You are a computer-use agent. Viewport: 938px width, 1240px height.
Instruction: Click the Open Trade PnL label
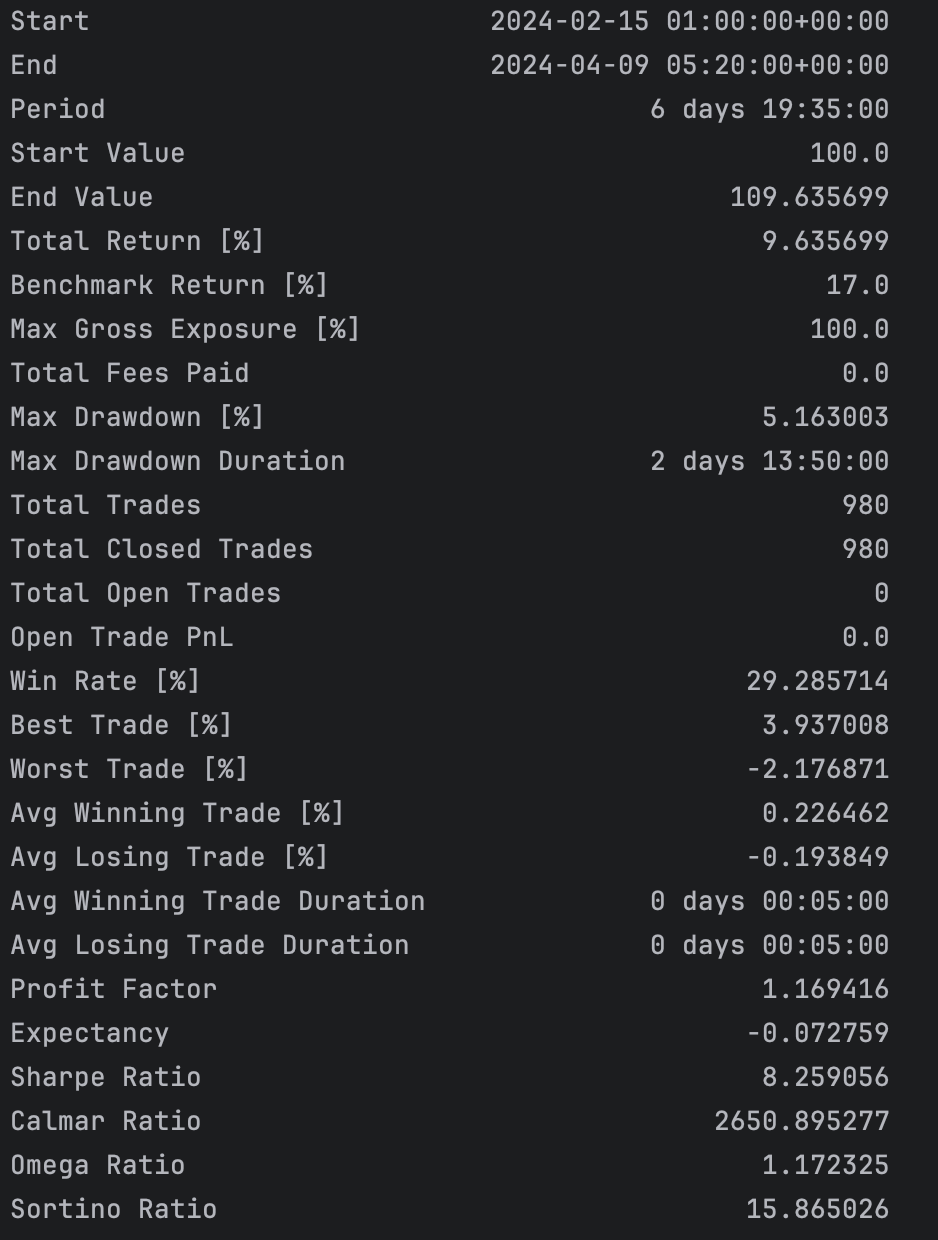[x=121, y=637]
